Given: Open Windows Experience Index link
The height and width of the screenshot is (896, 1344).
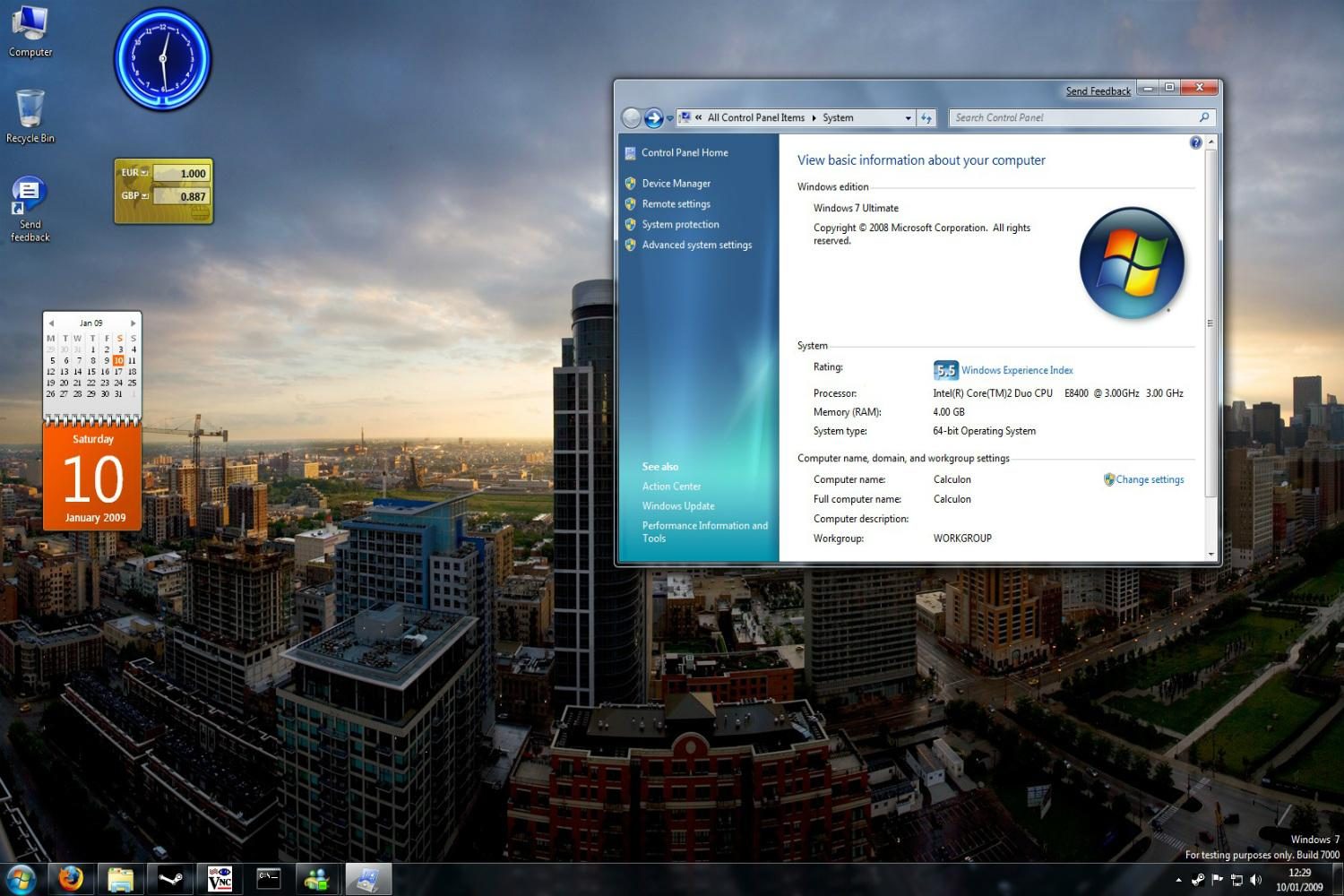Looking at the screenshot, I should pos(1017,370).
